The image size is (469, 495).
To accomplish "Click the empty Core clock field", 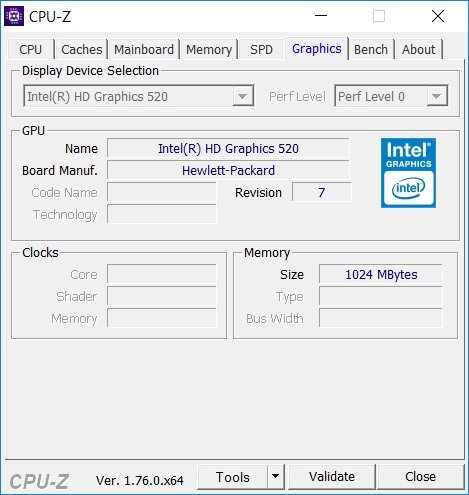I will click(162, 274).
